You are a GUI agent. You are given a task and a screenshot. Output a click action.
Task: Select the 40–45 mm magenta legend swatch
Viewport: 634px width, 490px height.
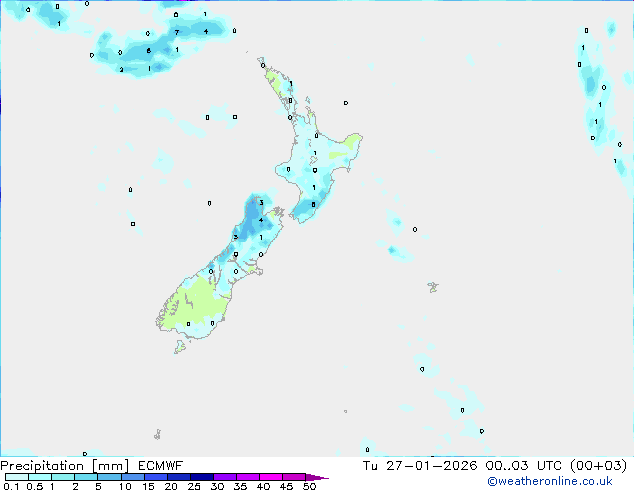click(x=271, y=477)
